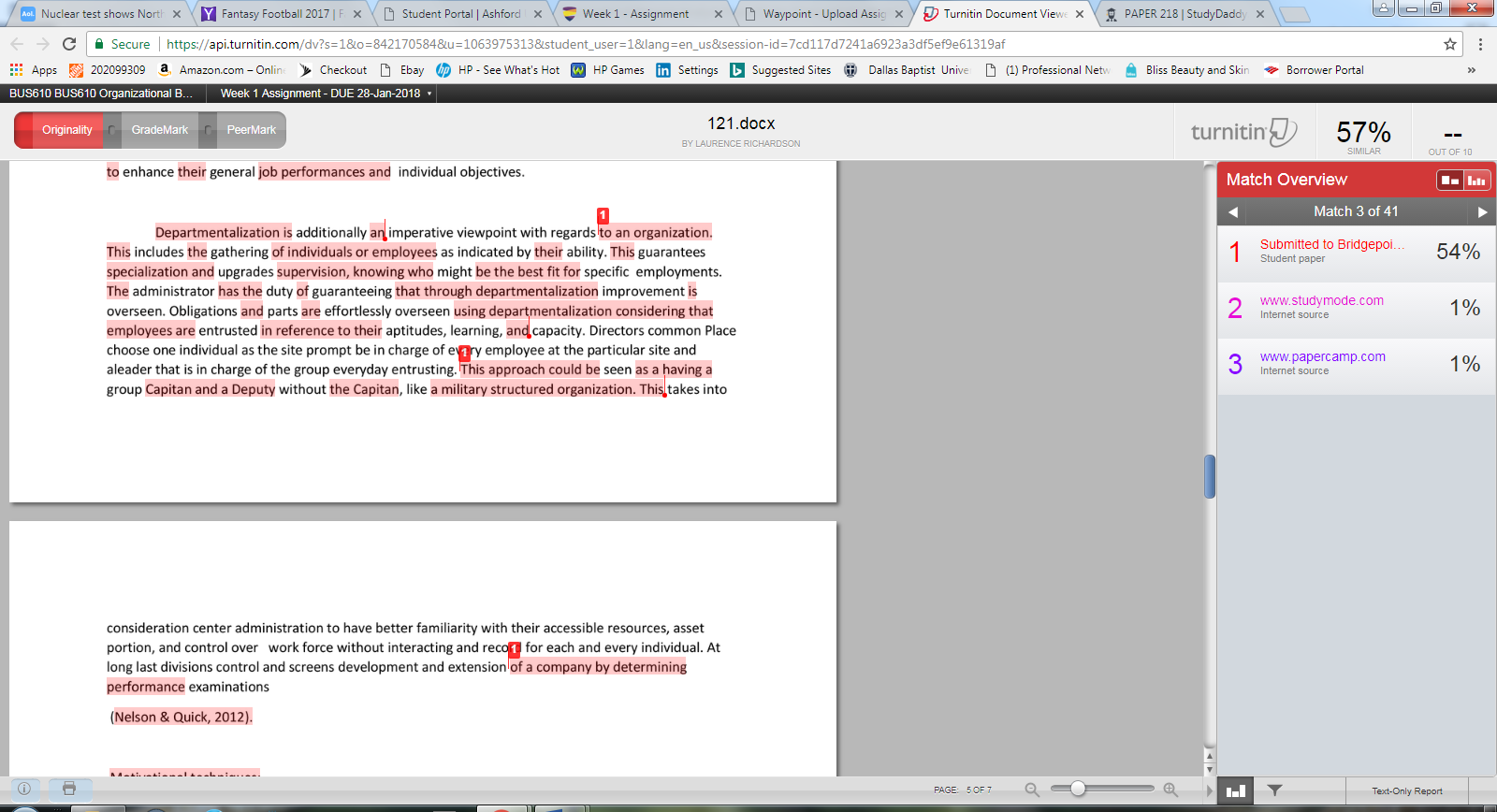Viewport: 1497px width, 812px height.
Task: Toggle the Originality layer button
Action: point(66,130)
